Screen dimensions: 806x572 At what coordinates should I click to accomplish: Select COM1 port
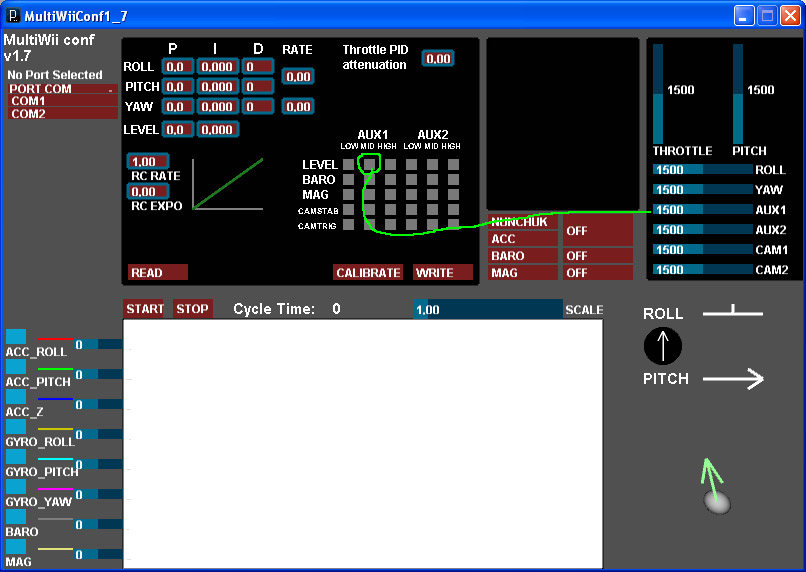click(63, 101)
